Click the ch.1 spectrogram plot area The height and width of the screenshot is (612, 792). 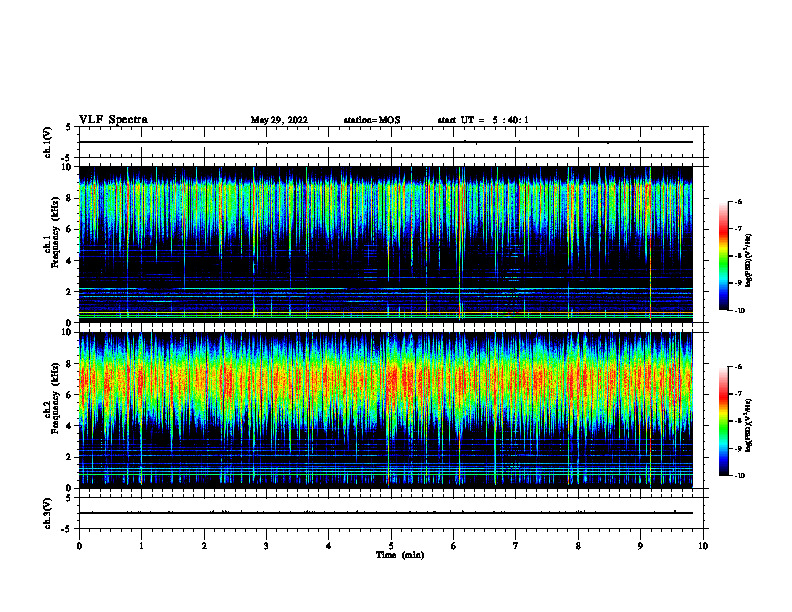coord(386,244)
